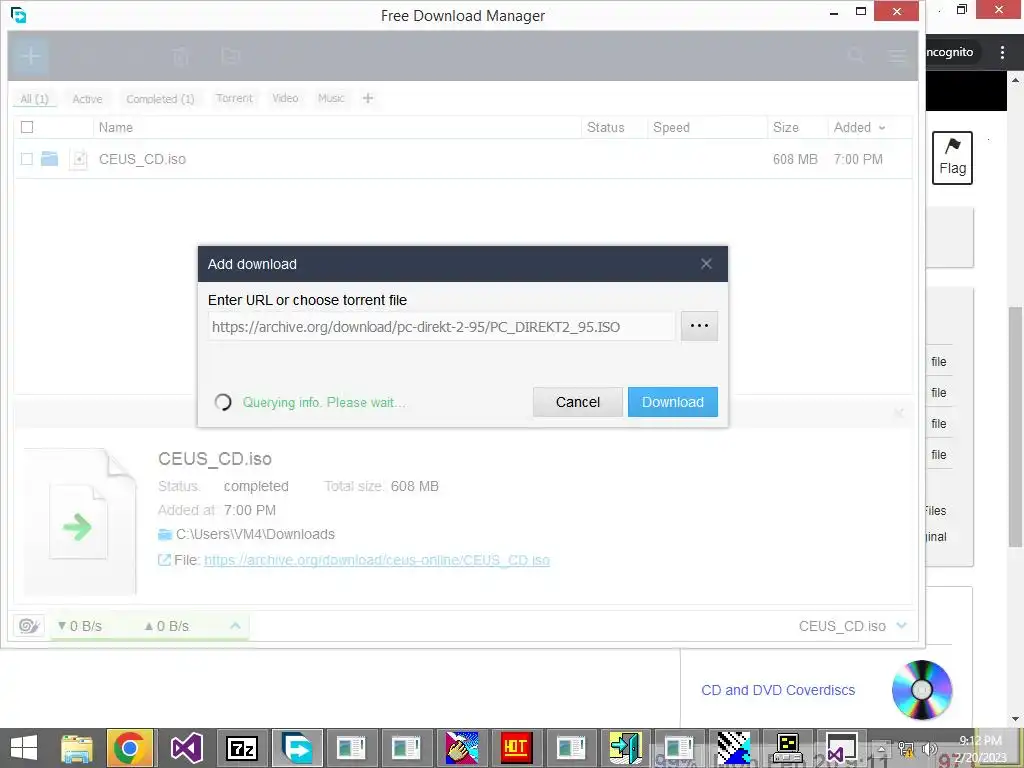Toggle the select-all checkbox in header

[x=27, y=127]
